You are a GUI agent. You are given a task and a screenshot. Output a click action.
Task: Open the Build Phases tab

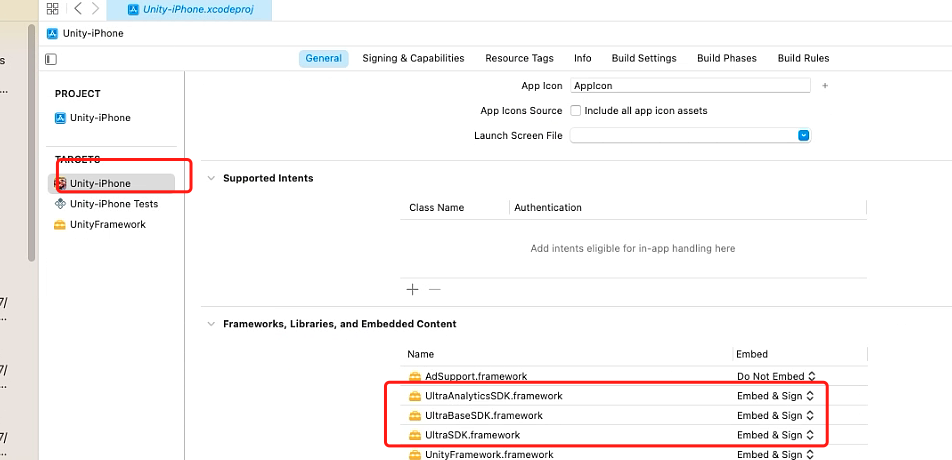(x=727, y=58)
